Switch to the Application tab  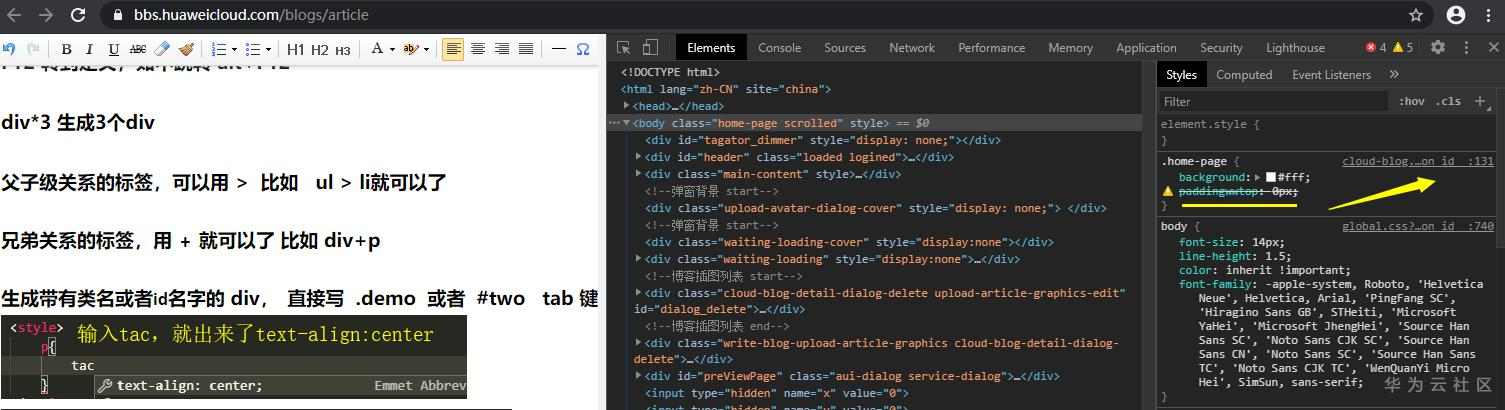pyautogui.click(x=1146, y=47)
